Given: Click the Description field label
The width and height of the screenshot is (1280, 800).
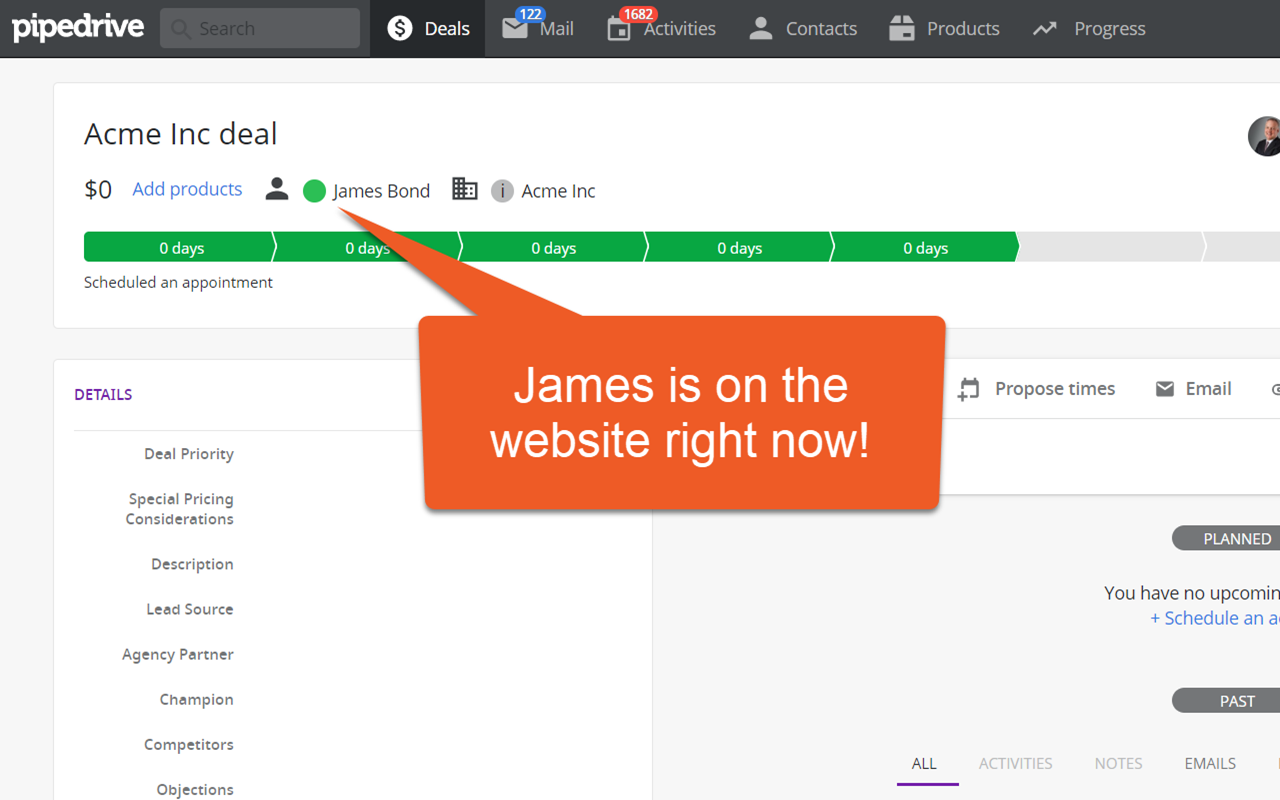Looking at the screenshot, I should pyautogui.click(x=192, y=564).
